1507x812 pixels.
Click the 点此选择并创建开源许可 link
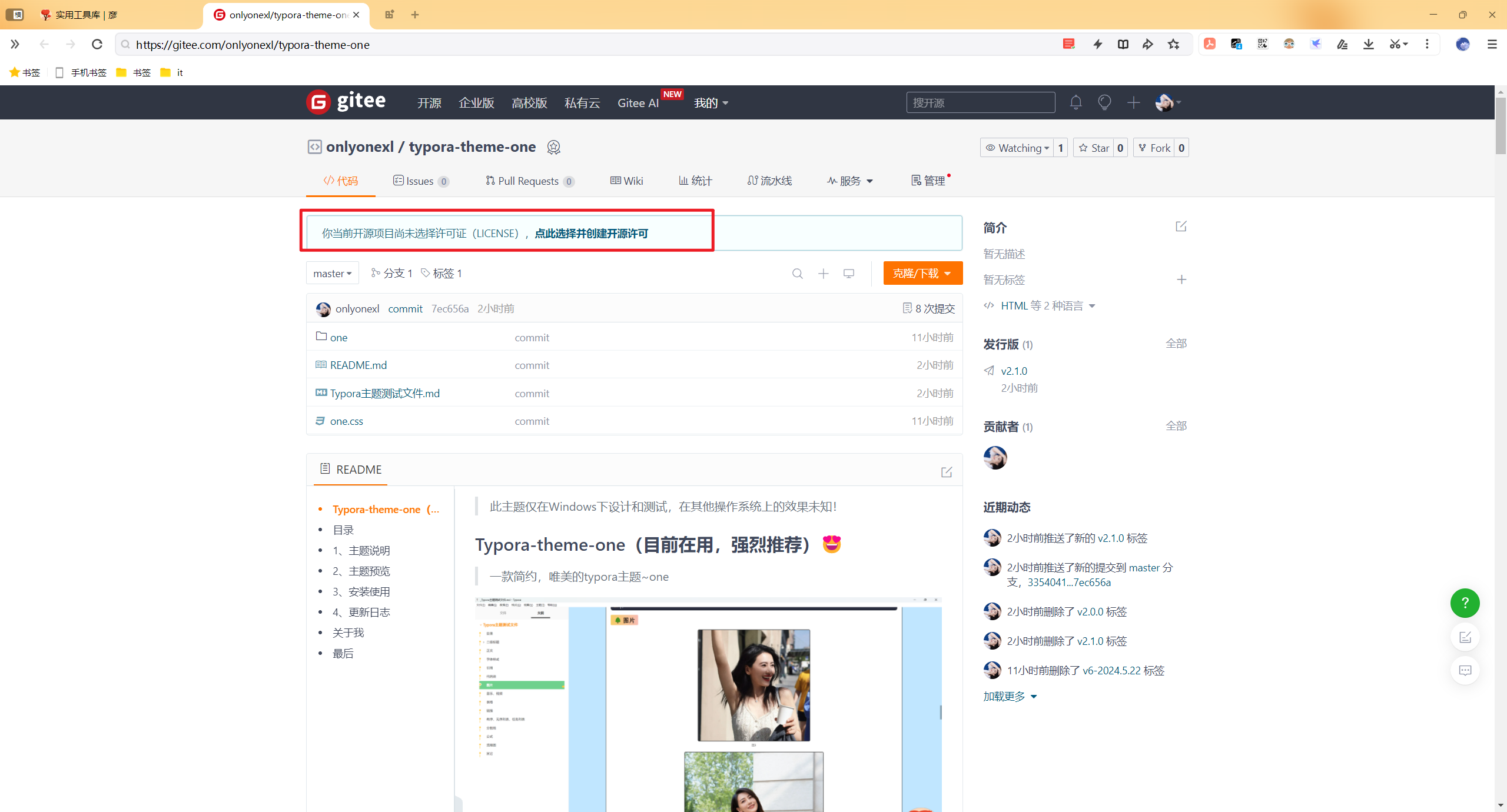click(x=591, y=234)
